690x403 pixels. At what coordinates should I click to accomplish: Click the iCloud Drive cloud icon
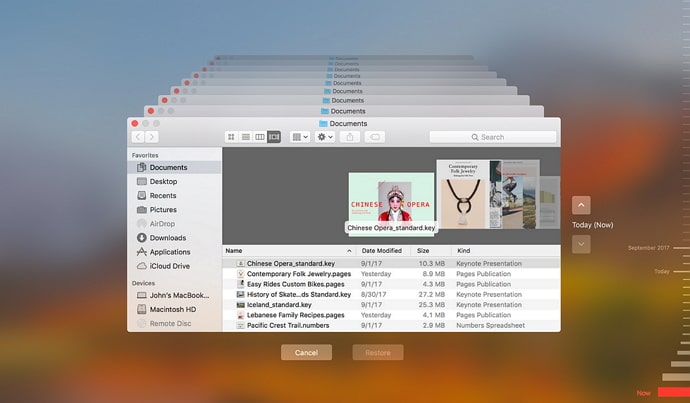click(141, 266)
